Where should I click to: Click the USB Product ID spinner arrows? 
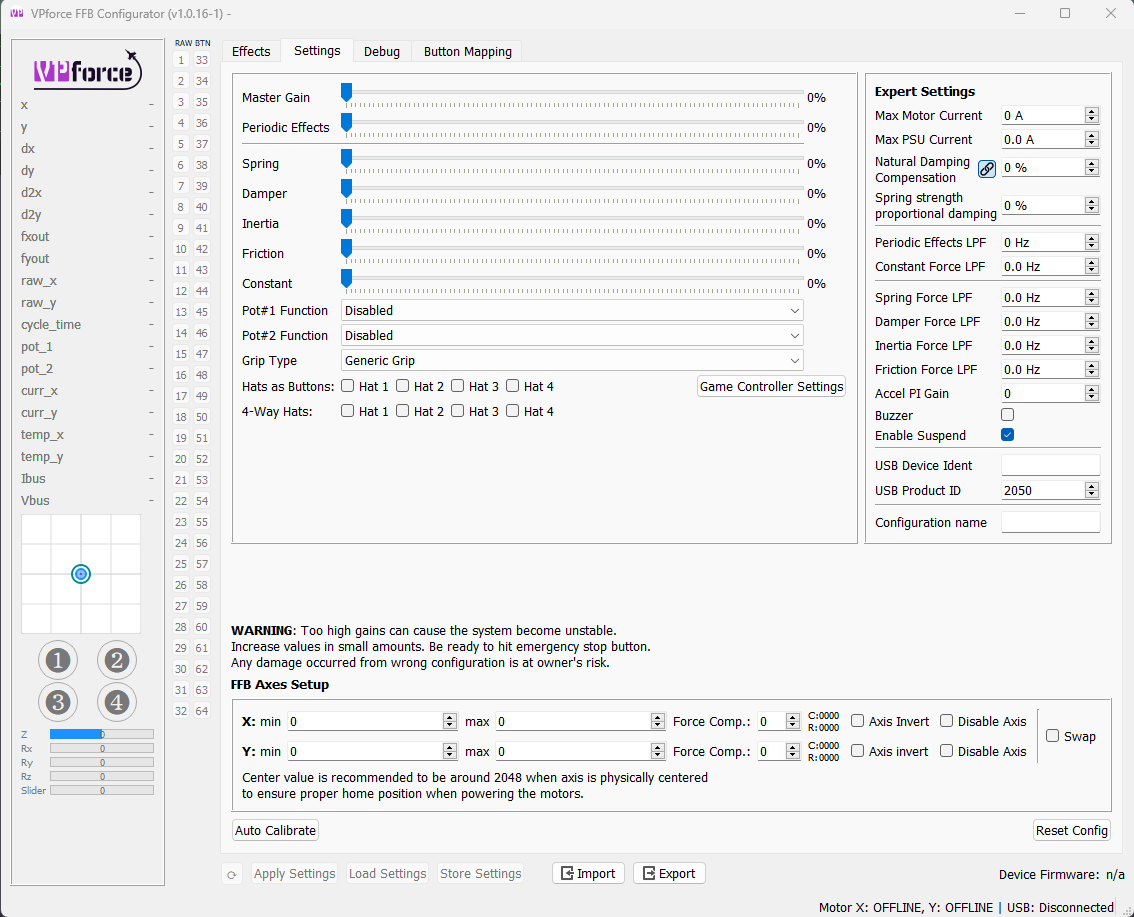[1092, 490]
